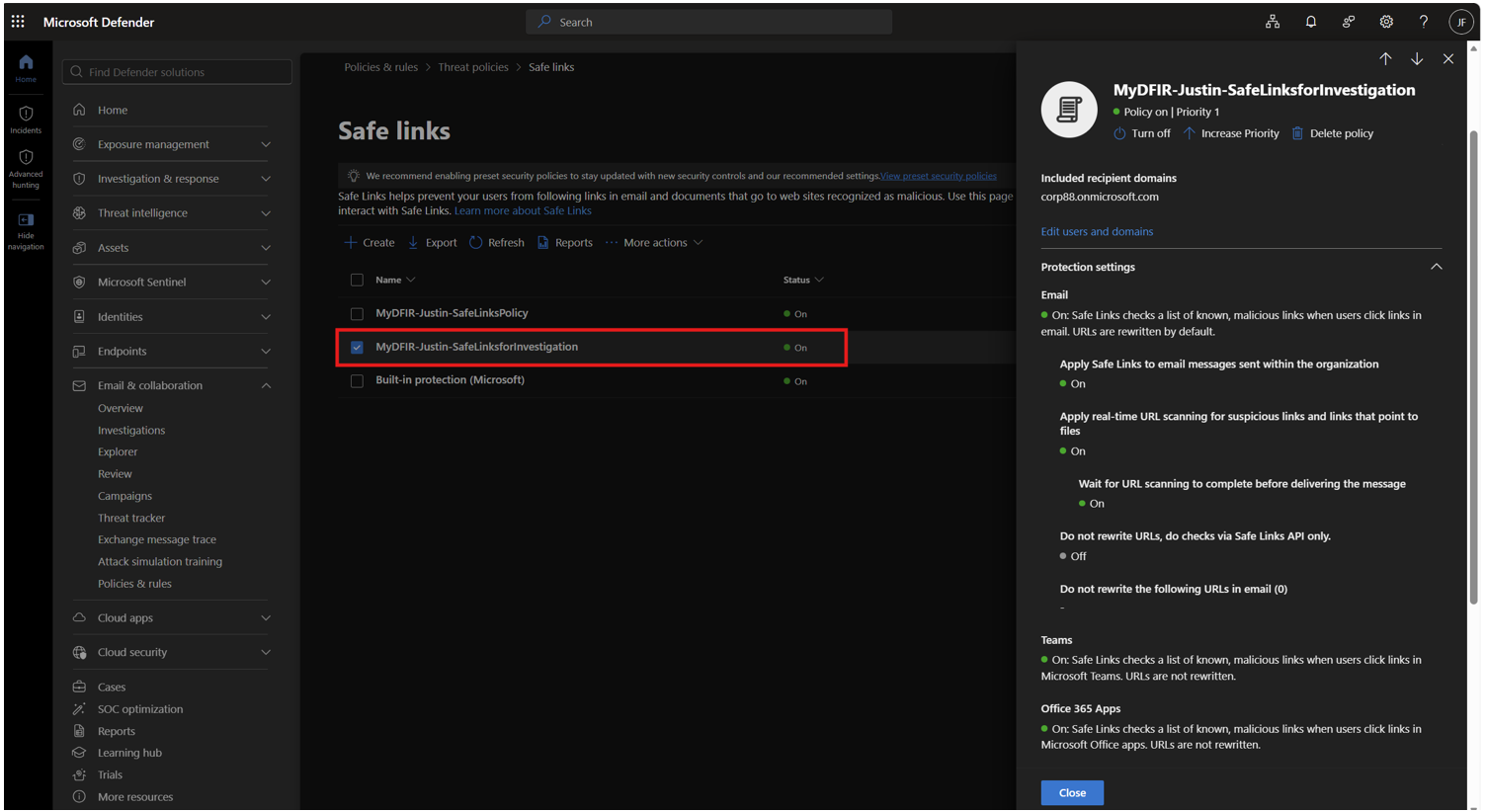The height and width of the screenshot is (812, 1486).
Task: Click Edit users and domains link
Action: [1097, 231]
